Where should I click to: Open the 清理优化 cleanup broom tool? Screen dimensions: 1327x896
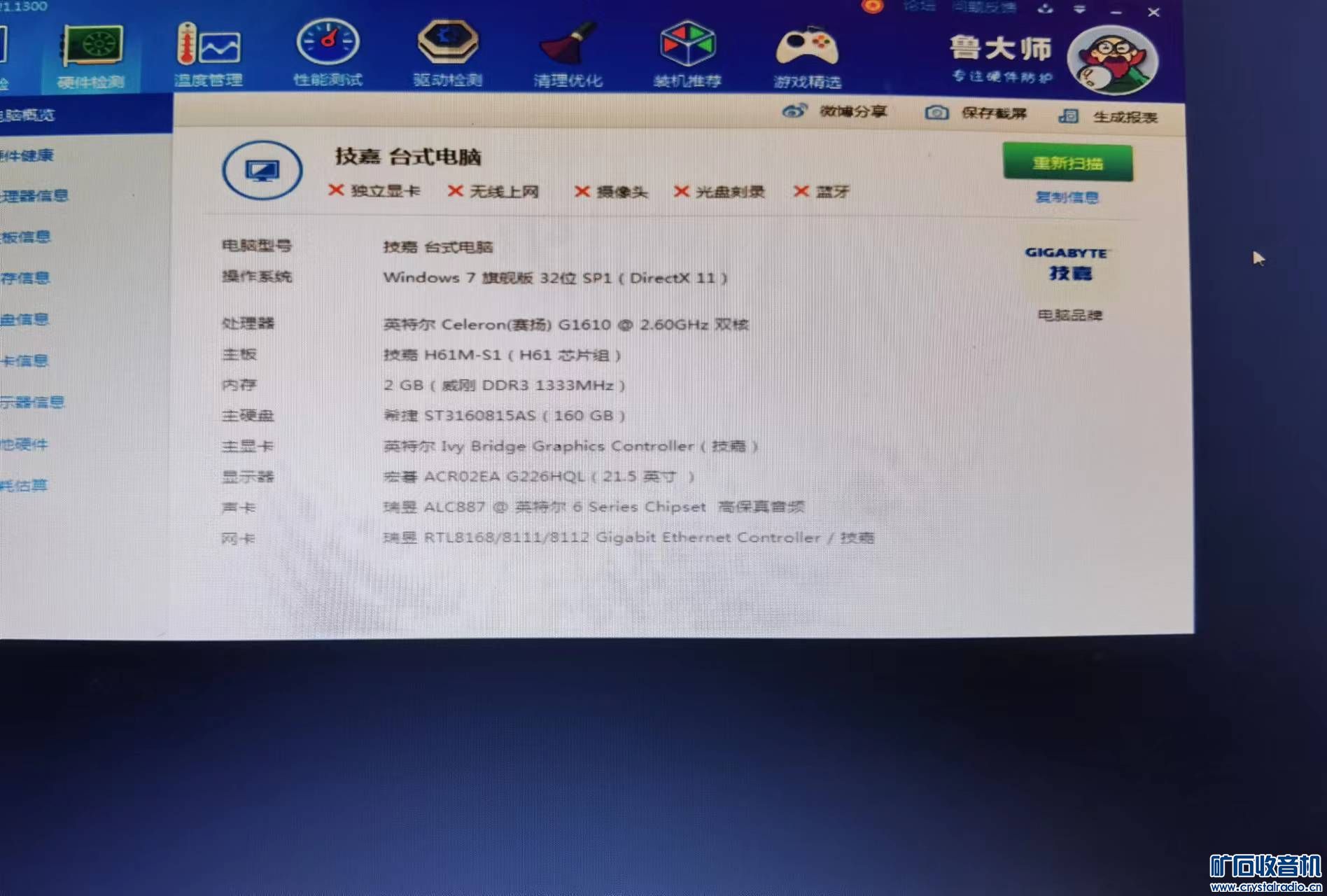point(568,55)
